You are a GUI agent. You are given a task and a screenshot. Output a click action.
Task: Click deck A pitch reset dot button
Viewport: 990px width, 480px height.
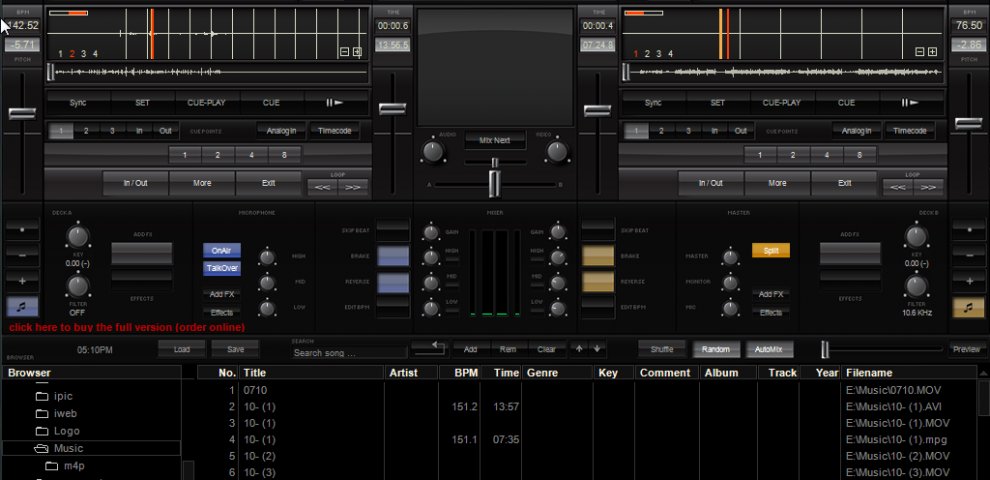click(x=22, y=230)
